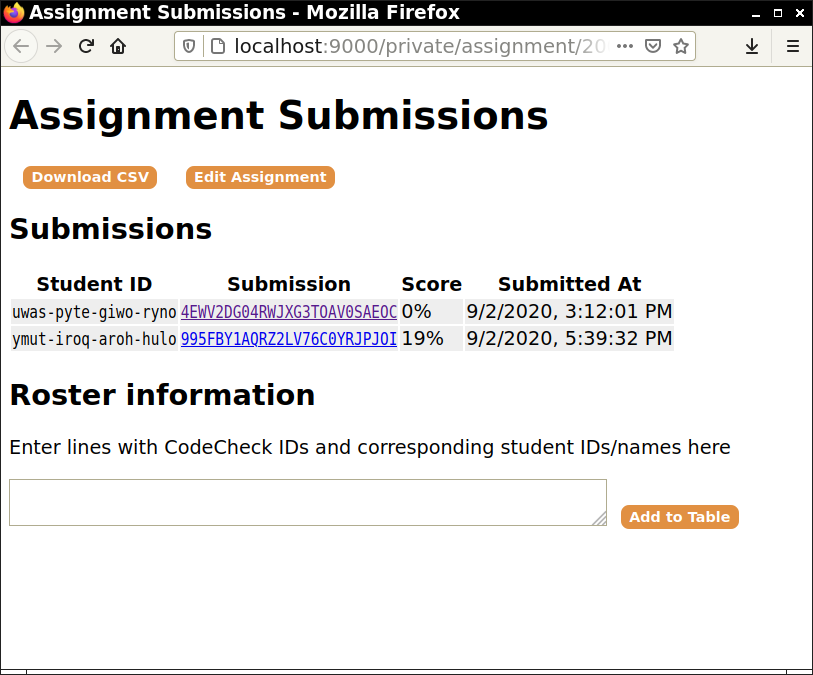Open Firefox downloads panel

(x=752, y=46)
